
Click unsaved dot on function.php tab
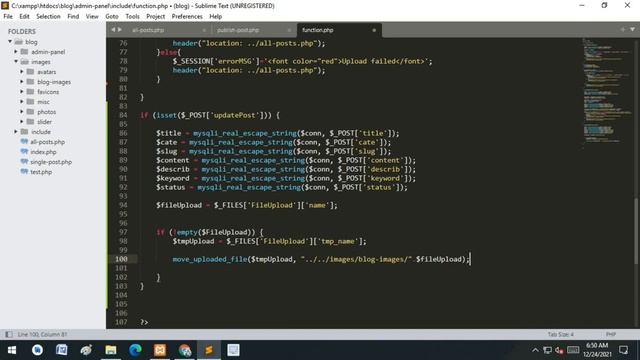click(x=374, y=30)
